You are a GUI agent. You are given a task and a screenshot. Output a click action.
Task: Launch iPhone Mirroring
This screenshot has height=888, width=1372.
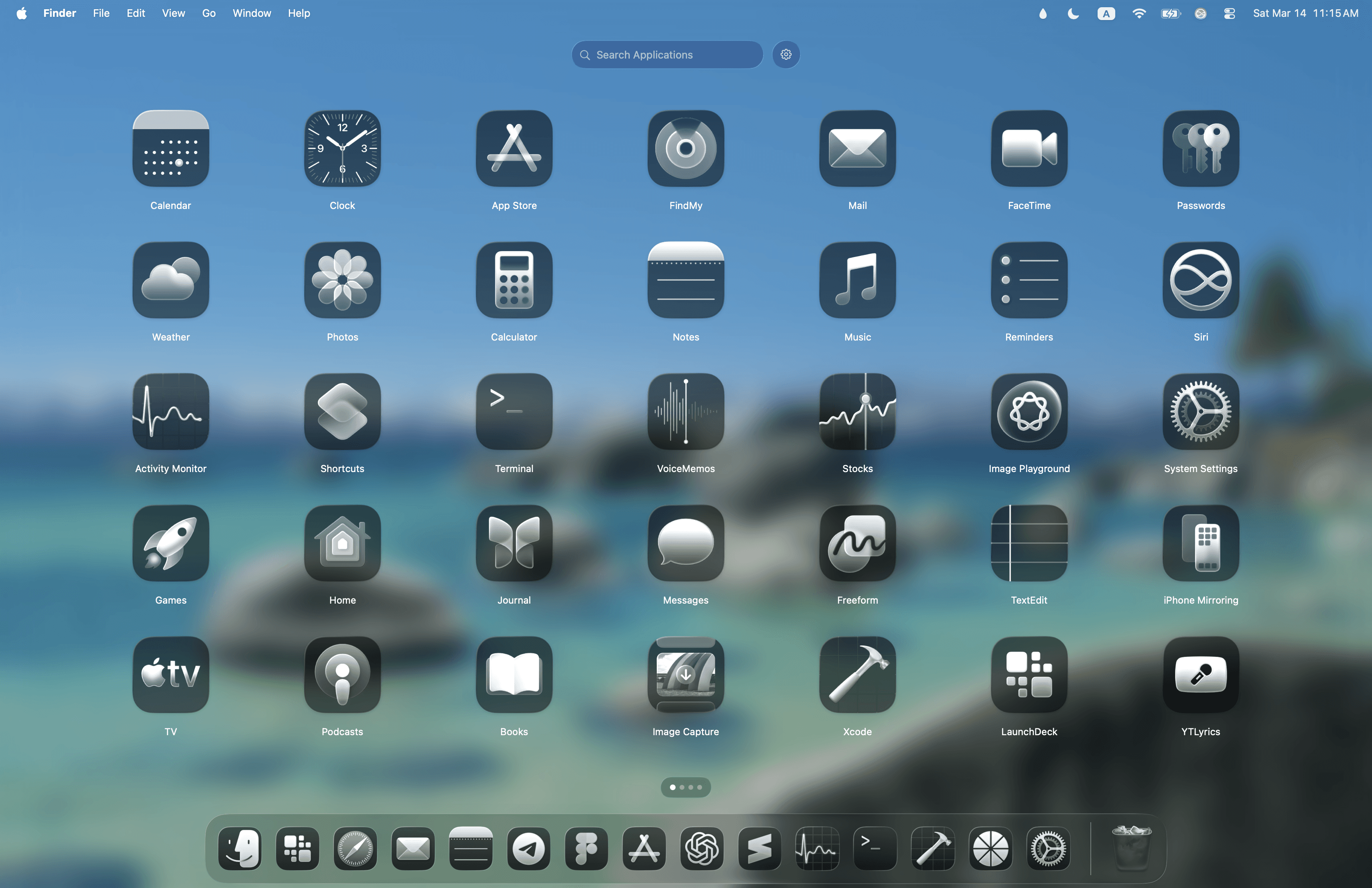[1202, 543]
